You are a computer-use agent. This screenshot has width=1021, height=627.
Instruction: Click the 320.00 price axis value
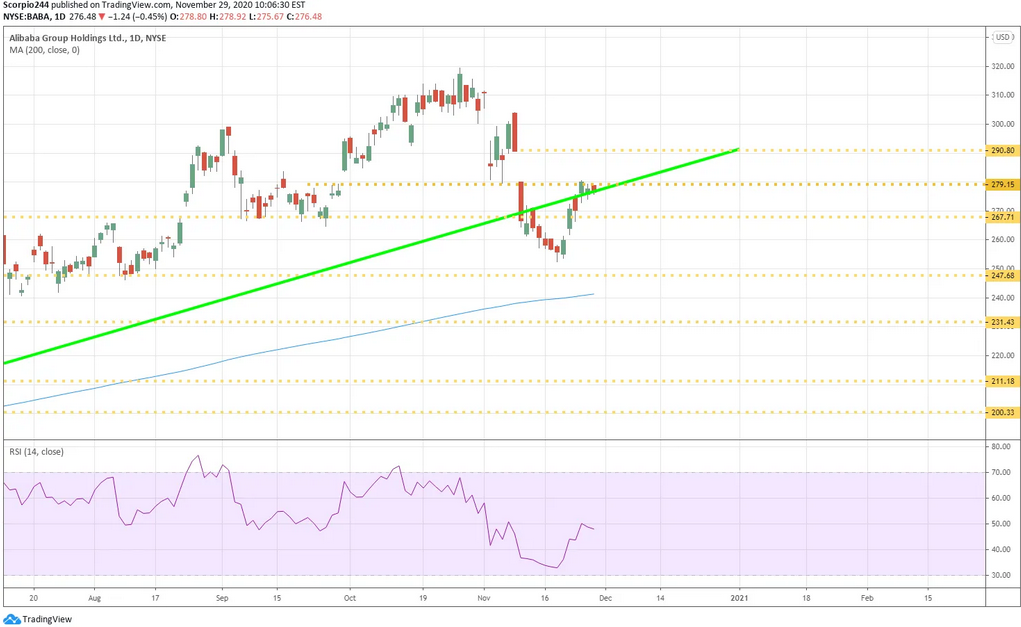[x=1003, y=66]
